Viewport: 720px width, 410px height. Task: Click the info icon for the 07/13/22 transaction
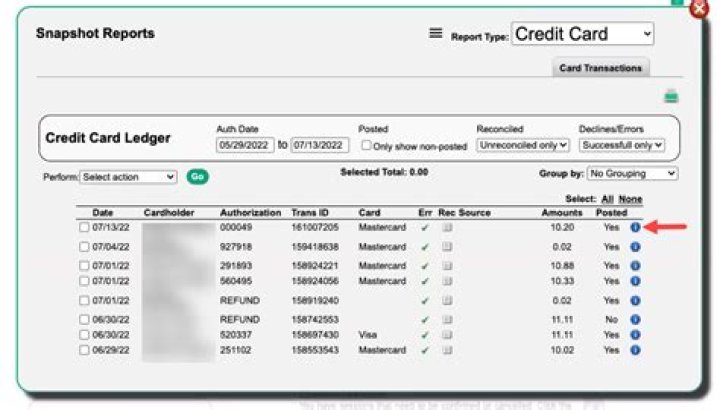click(x=634, y=228)
